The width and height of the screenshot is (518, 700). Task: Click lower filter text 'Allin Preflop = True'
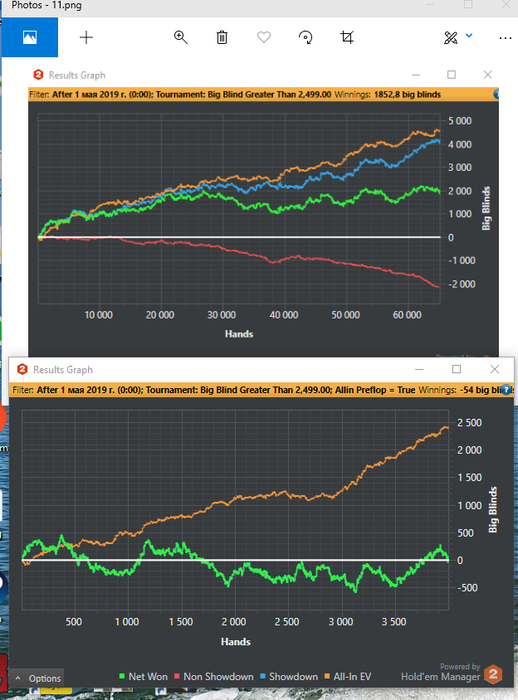coord(375,390)
